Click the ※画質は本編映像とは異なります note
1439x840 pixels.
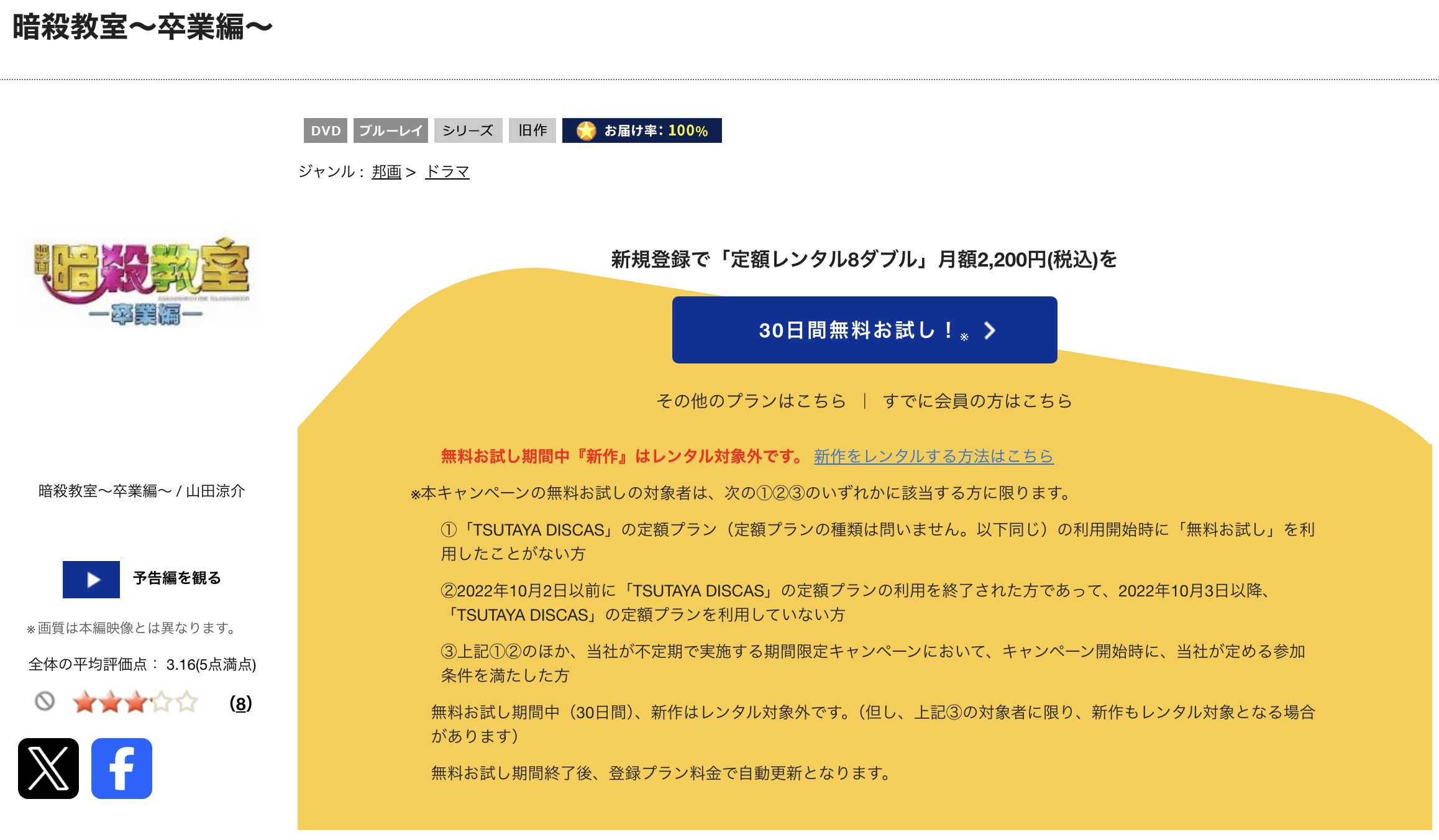tap(132, 628)
